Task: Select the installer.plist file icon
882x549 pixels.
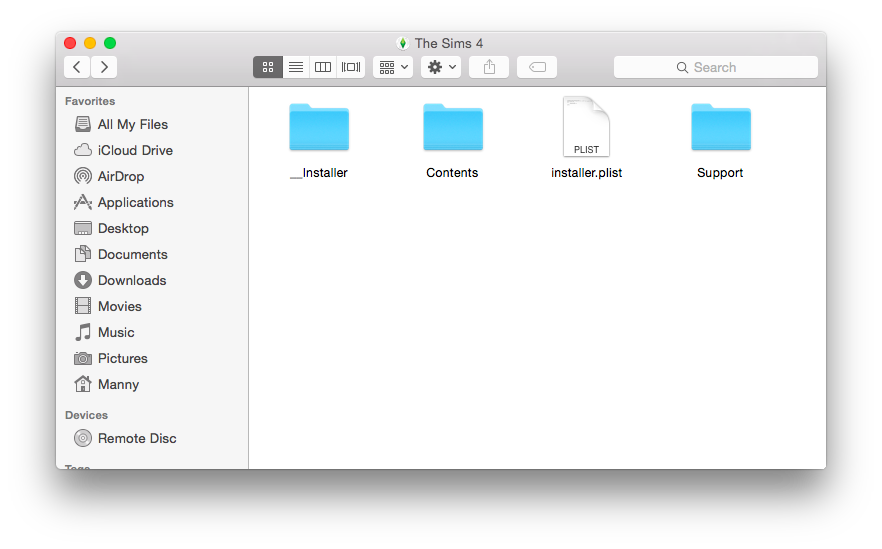Action: (x=586, y=127)
